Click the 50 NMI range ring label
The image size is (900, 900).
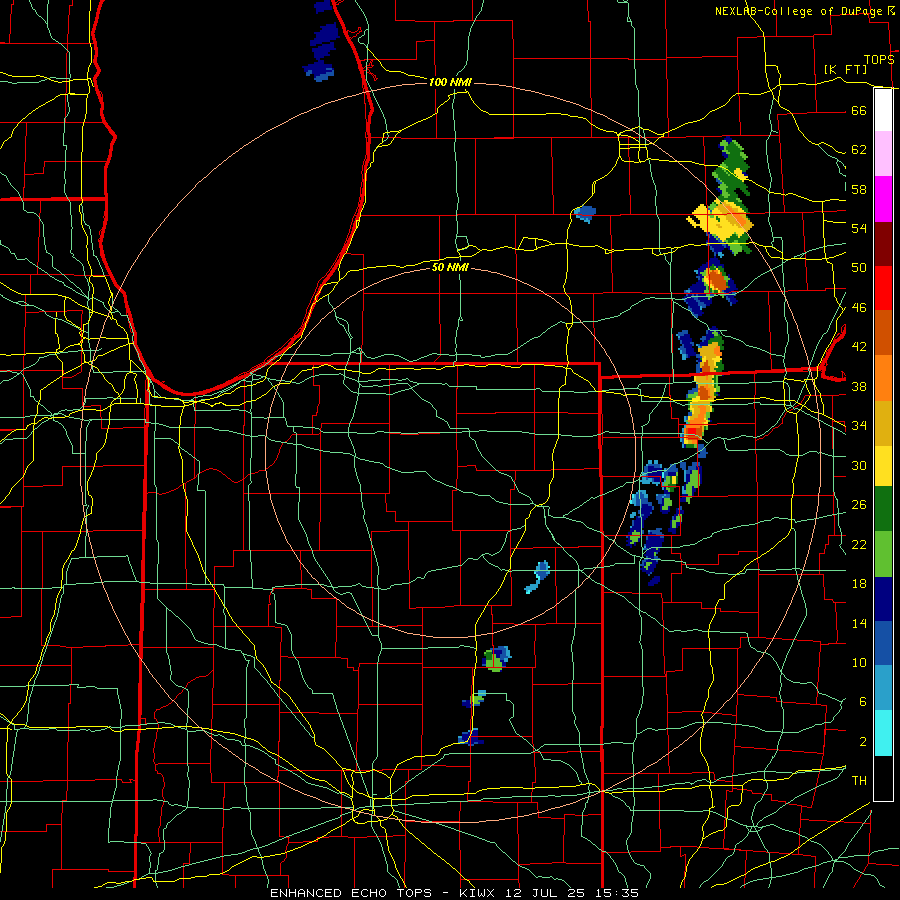pyautogui.click(x=450, y=267)
